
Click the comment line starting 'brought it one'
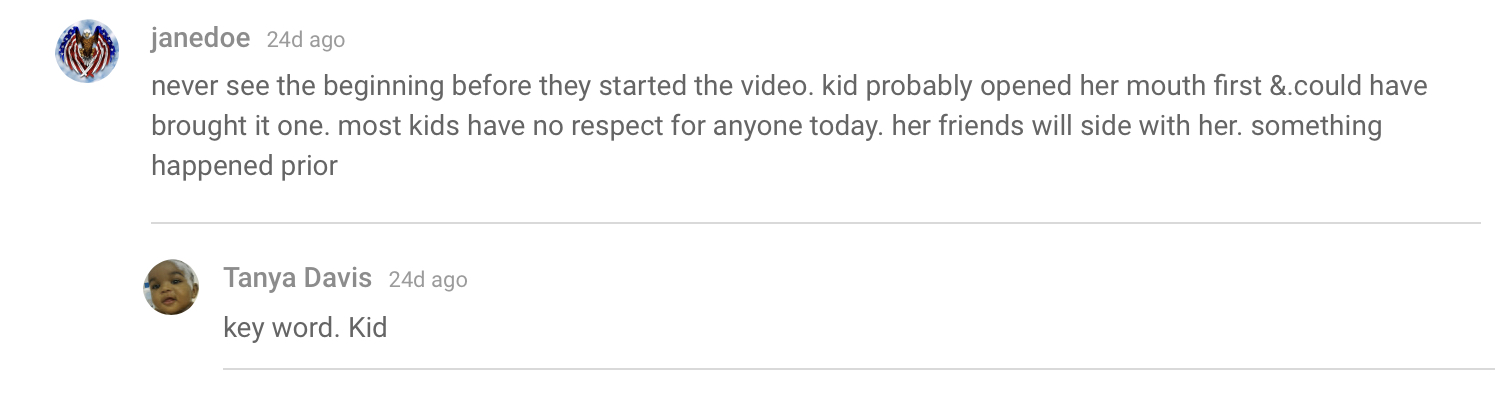tap(766, 126)
